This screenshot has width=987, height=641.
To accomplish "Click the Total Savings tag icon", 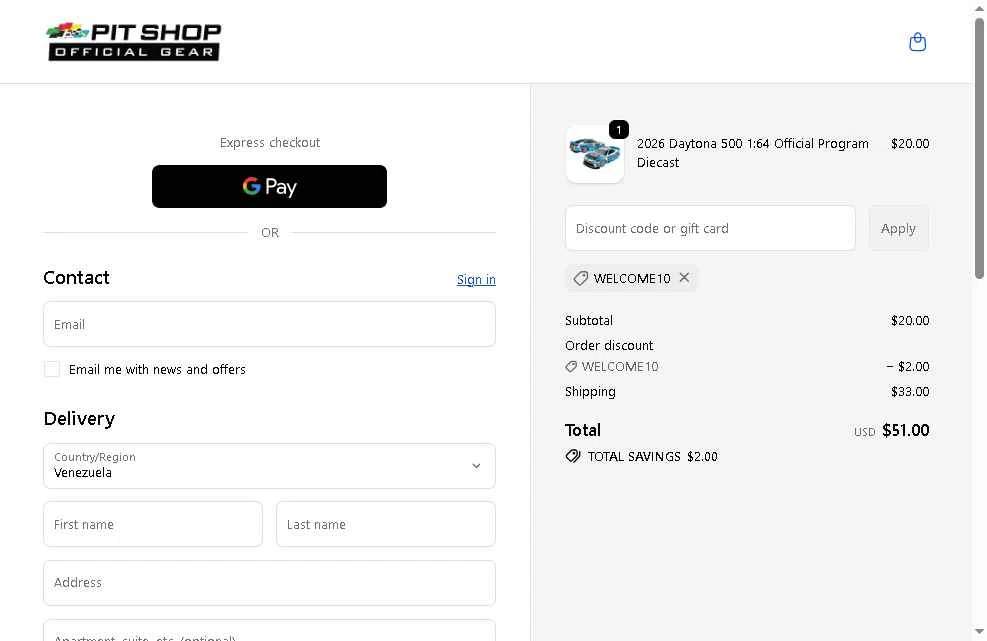I will (573, 456).
